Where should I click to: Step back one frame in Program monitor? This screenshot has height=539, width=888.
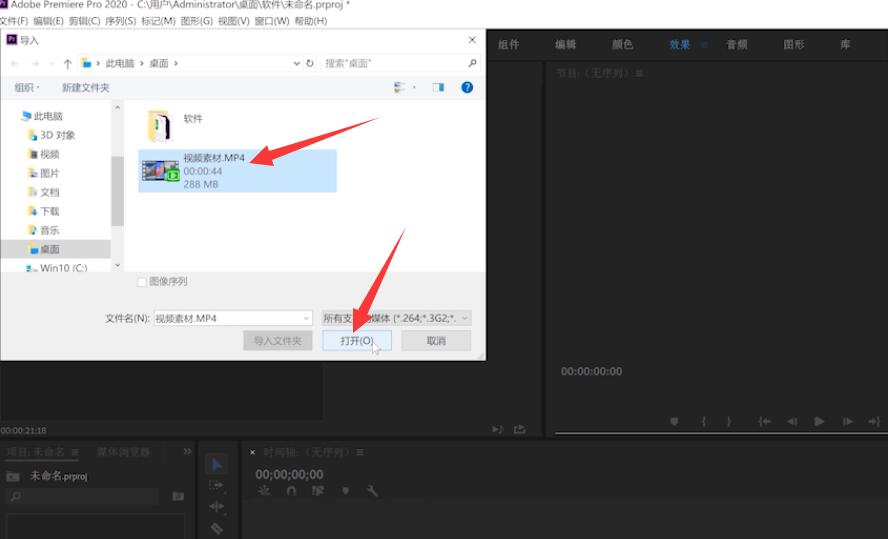pos(792,421)
